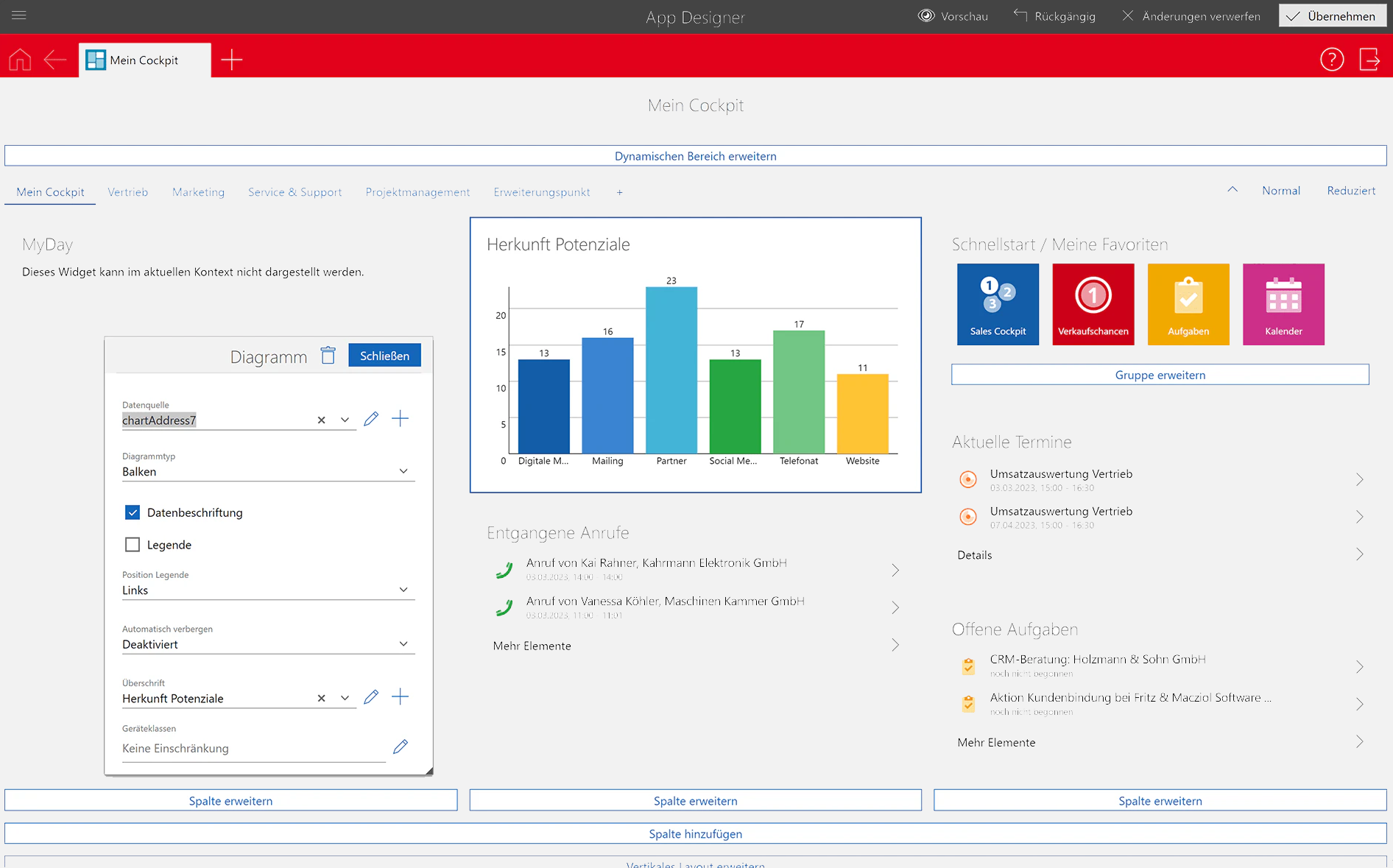Screen dimensions: 1393x868
Task: Select the Reduziert view mode
Action: pyautogui.click(x=1351, y=191)
